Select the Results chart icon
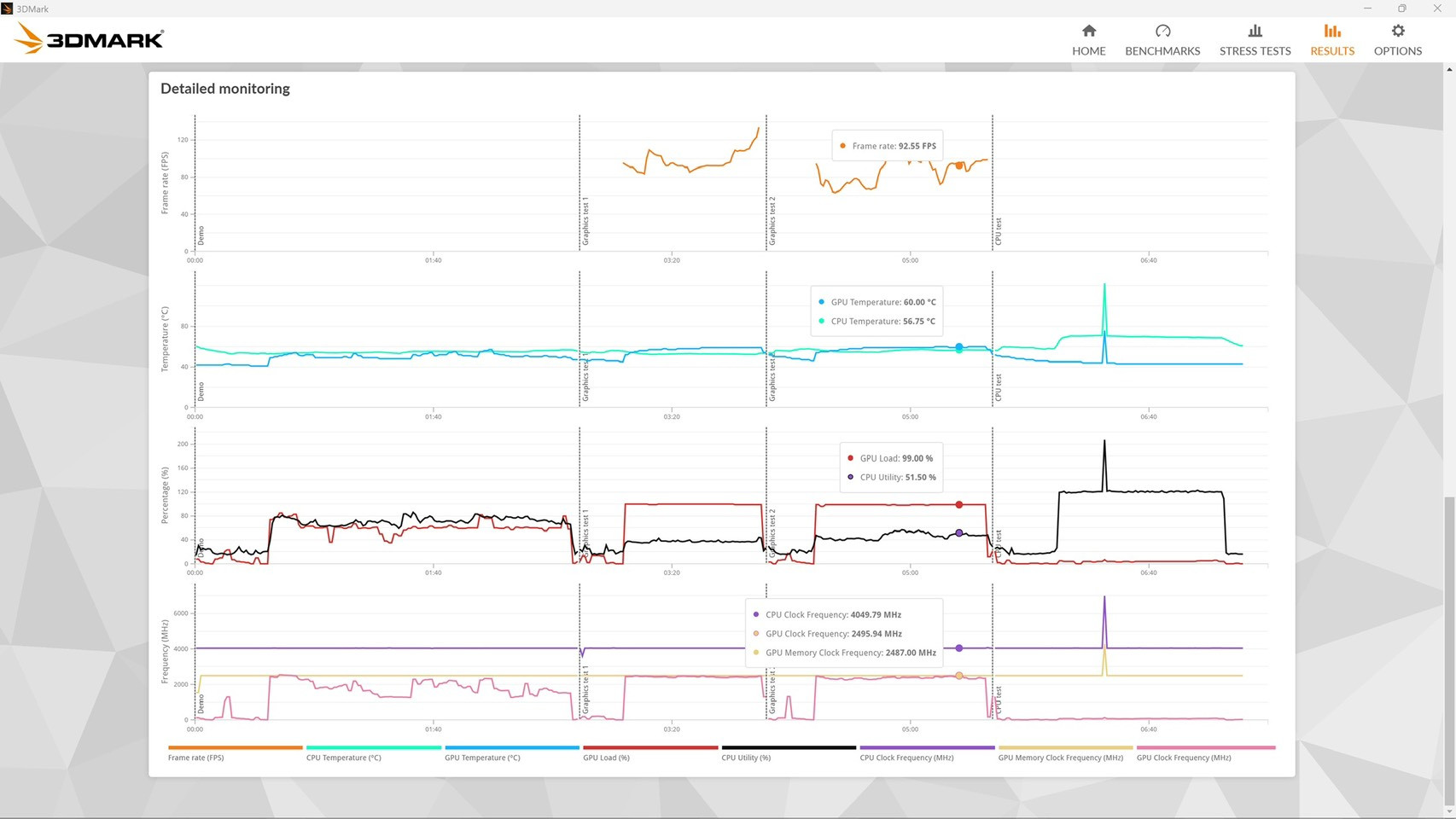The height and width of the screenshot is (819, 1456). (x=1331, y=32)
